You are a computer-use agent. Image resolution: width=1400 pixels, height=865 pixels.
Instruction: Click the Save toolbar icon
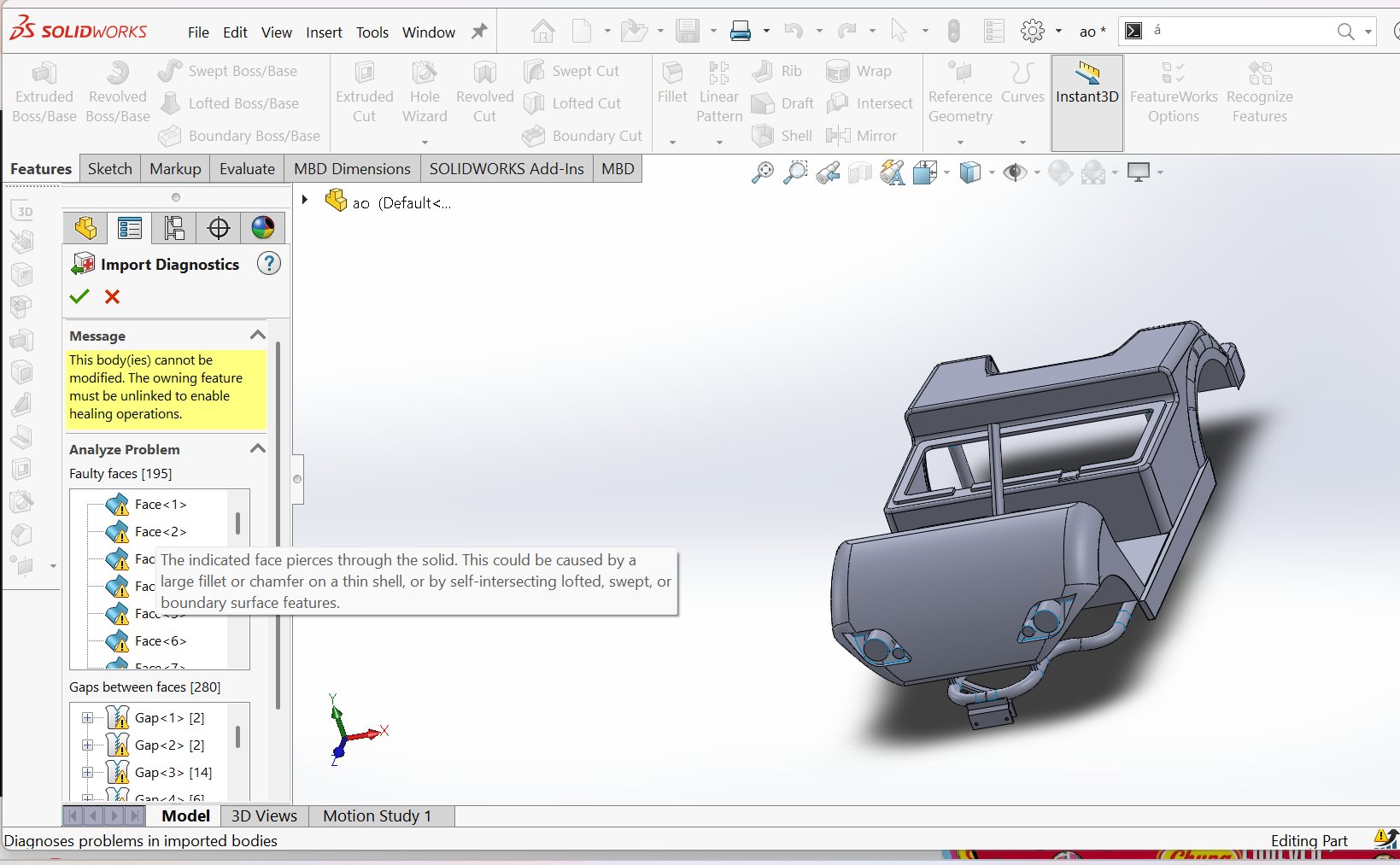(x=688, y=32)
